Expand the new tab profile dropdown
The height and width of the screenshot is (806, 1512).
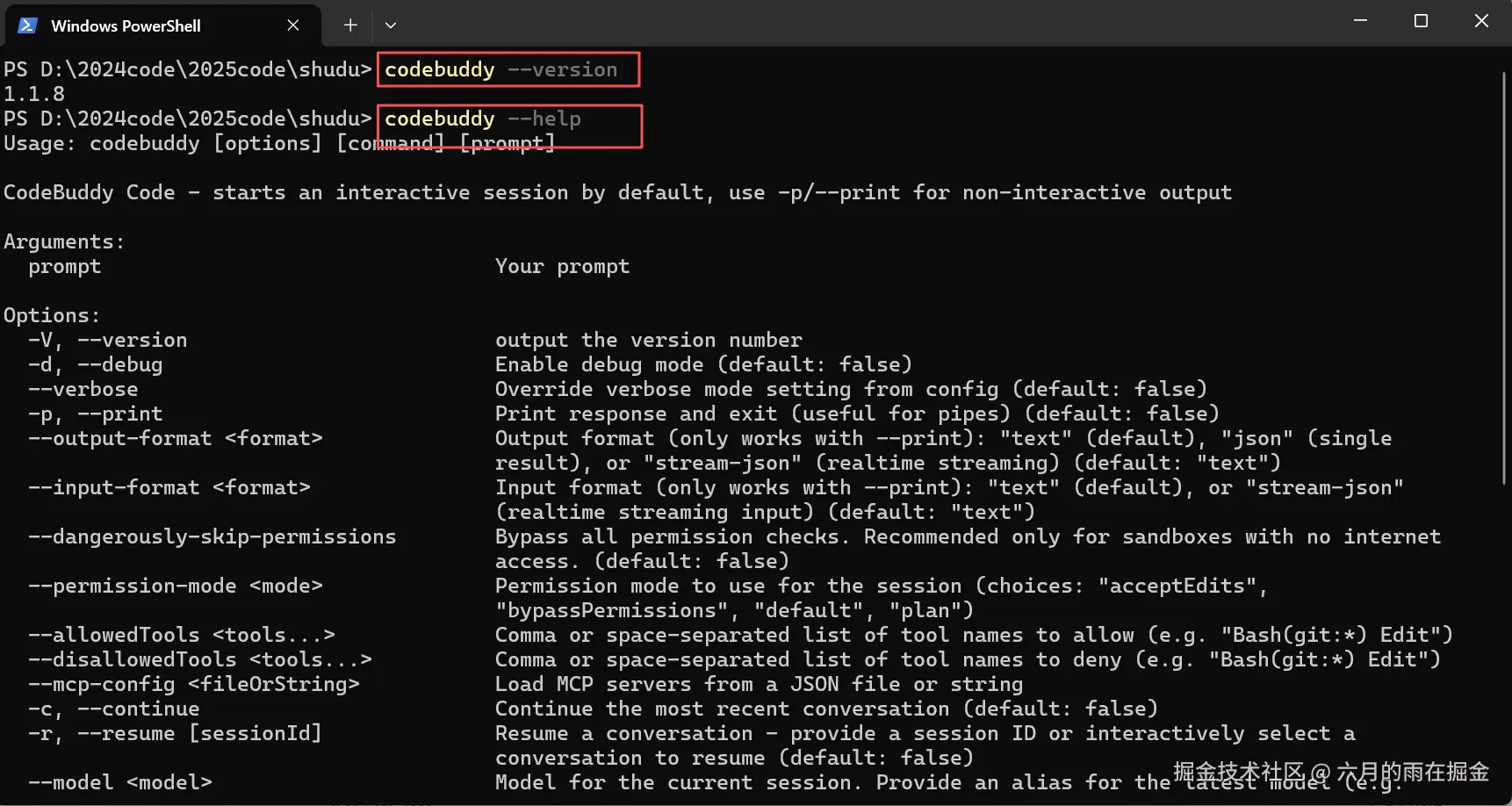click(x=391, y=25)
